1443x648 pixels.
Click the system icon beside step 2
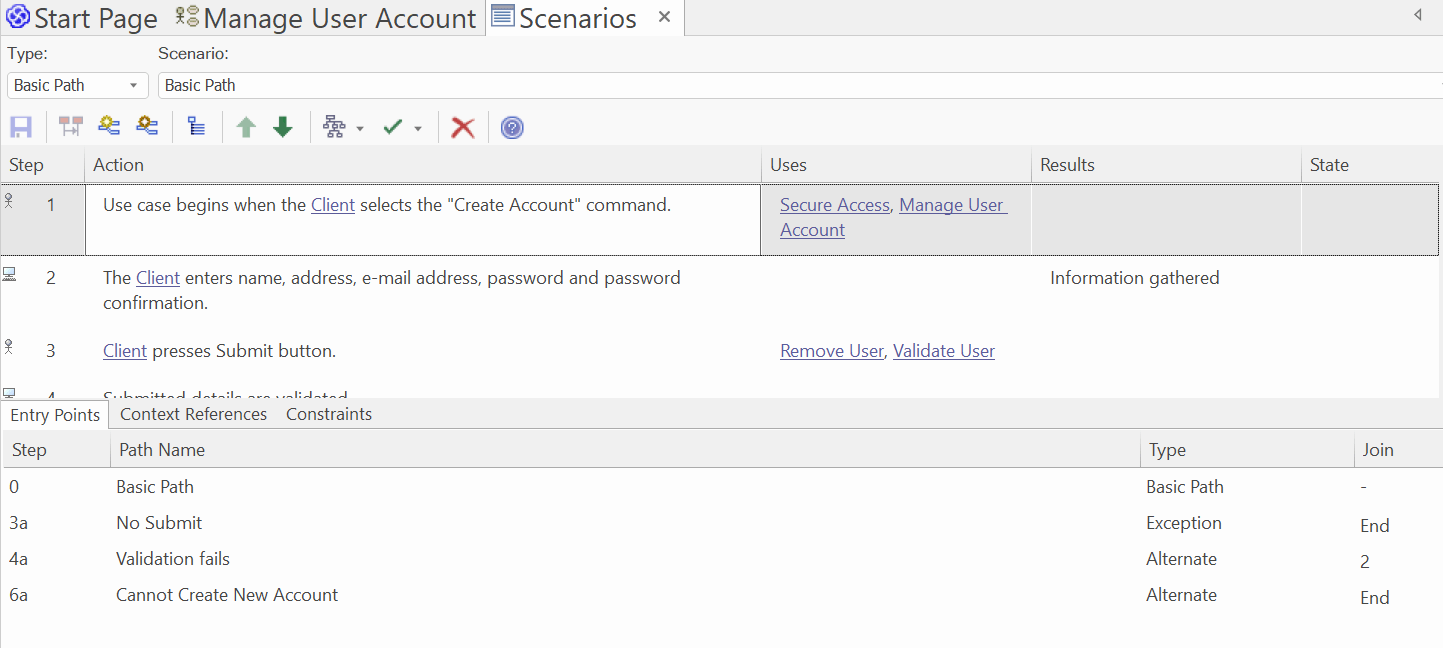pyautogui.click(x=9, y=272)
